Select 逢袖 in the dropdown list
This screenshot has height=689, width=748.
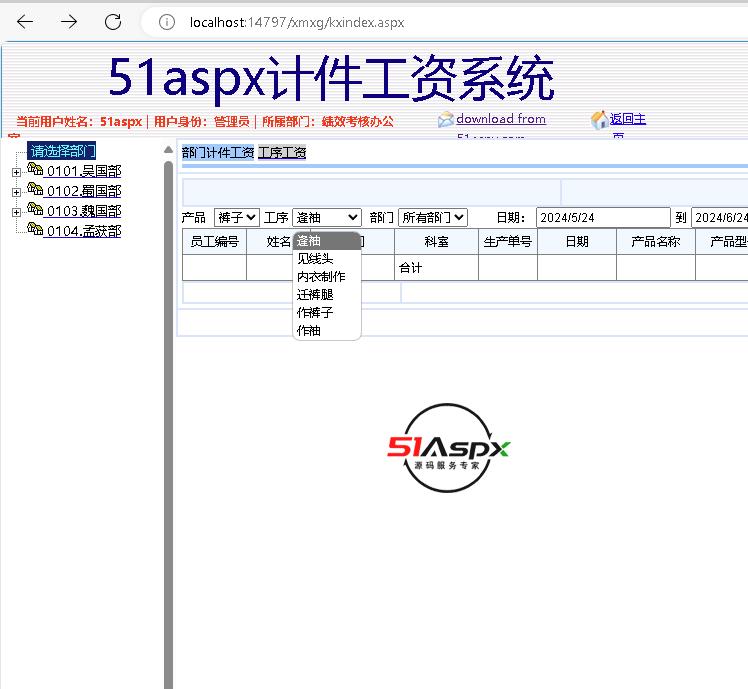pos(327,241)
